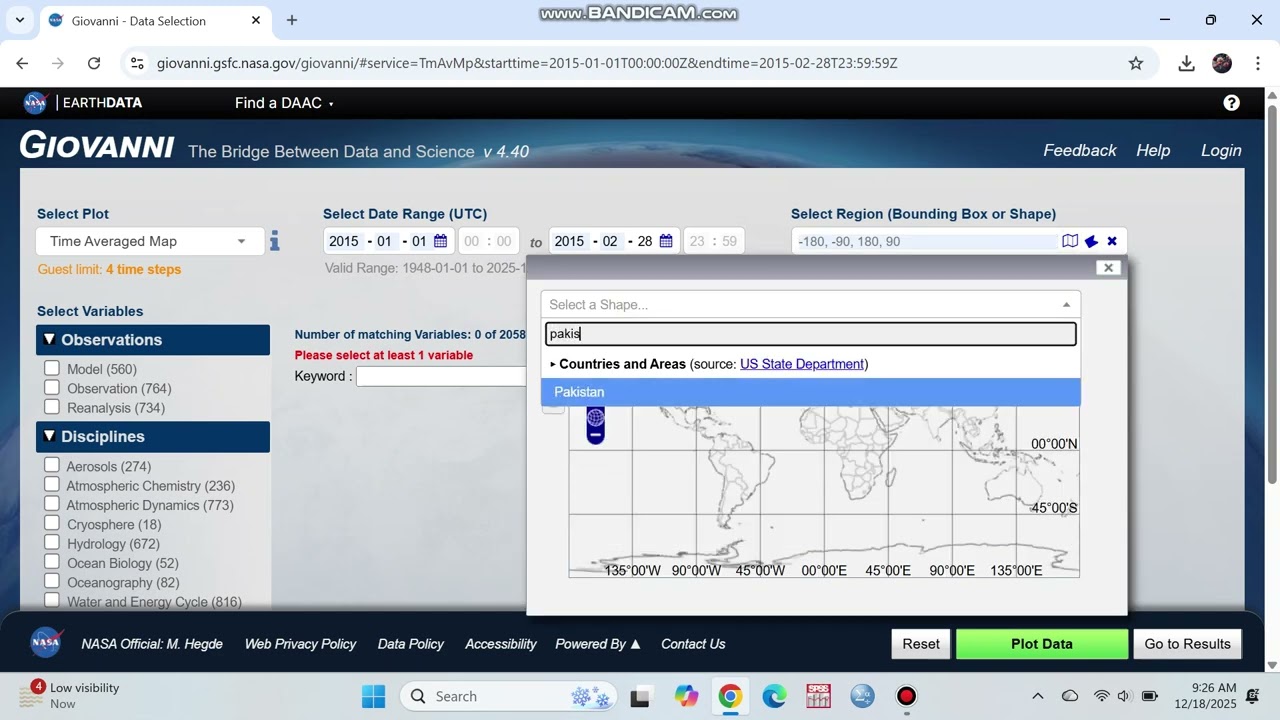This screenshot has height=720, width=1280.
Task: Select Pakistan from the shape list
Action: point(810,392)
